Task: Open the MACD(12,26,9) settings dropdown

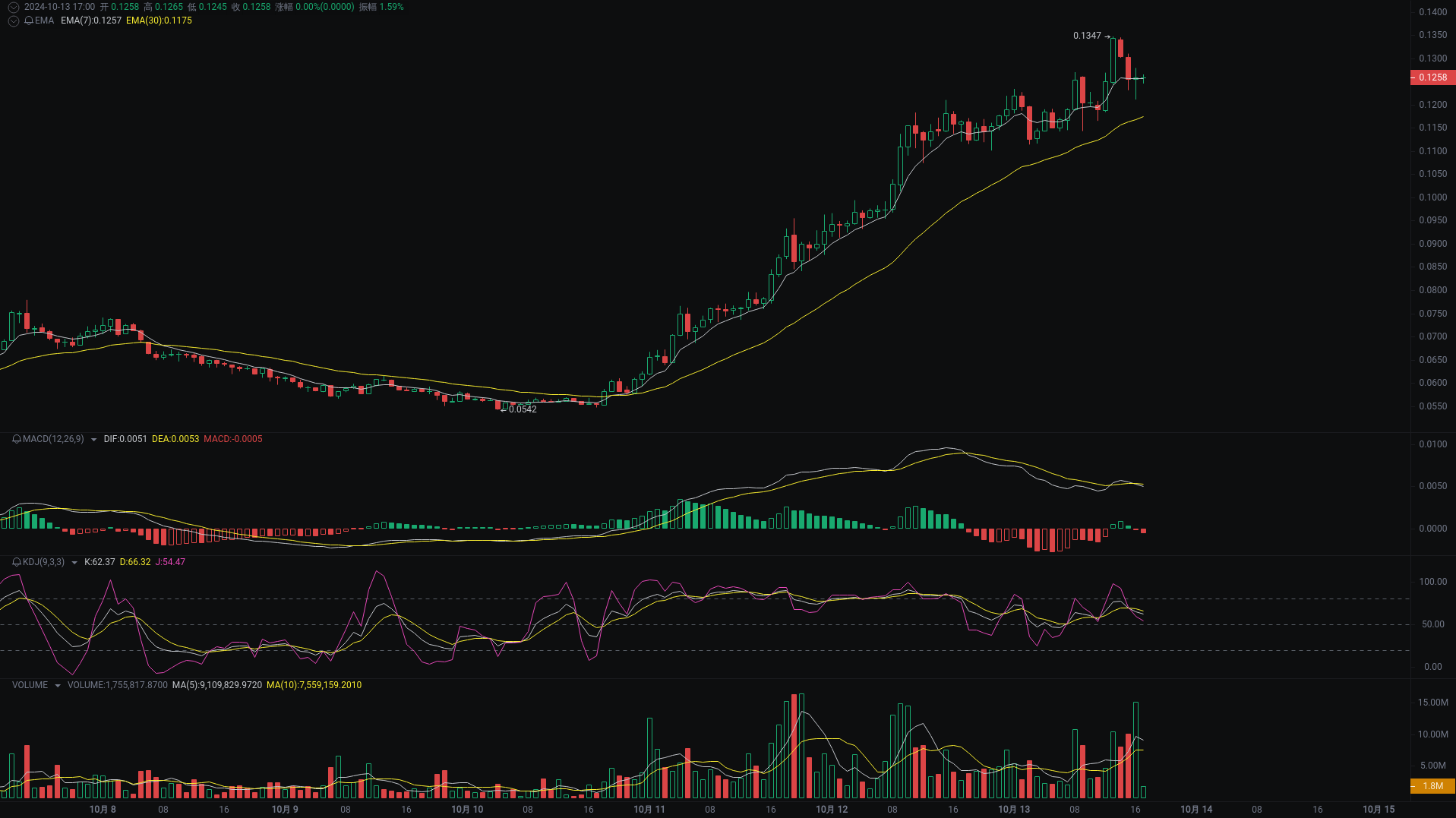Action: pos(93,439)
